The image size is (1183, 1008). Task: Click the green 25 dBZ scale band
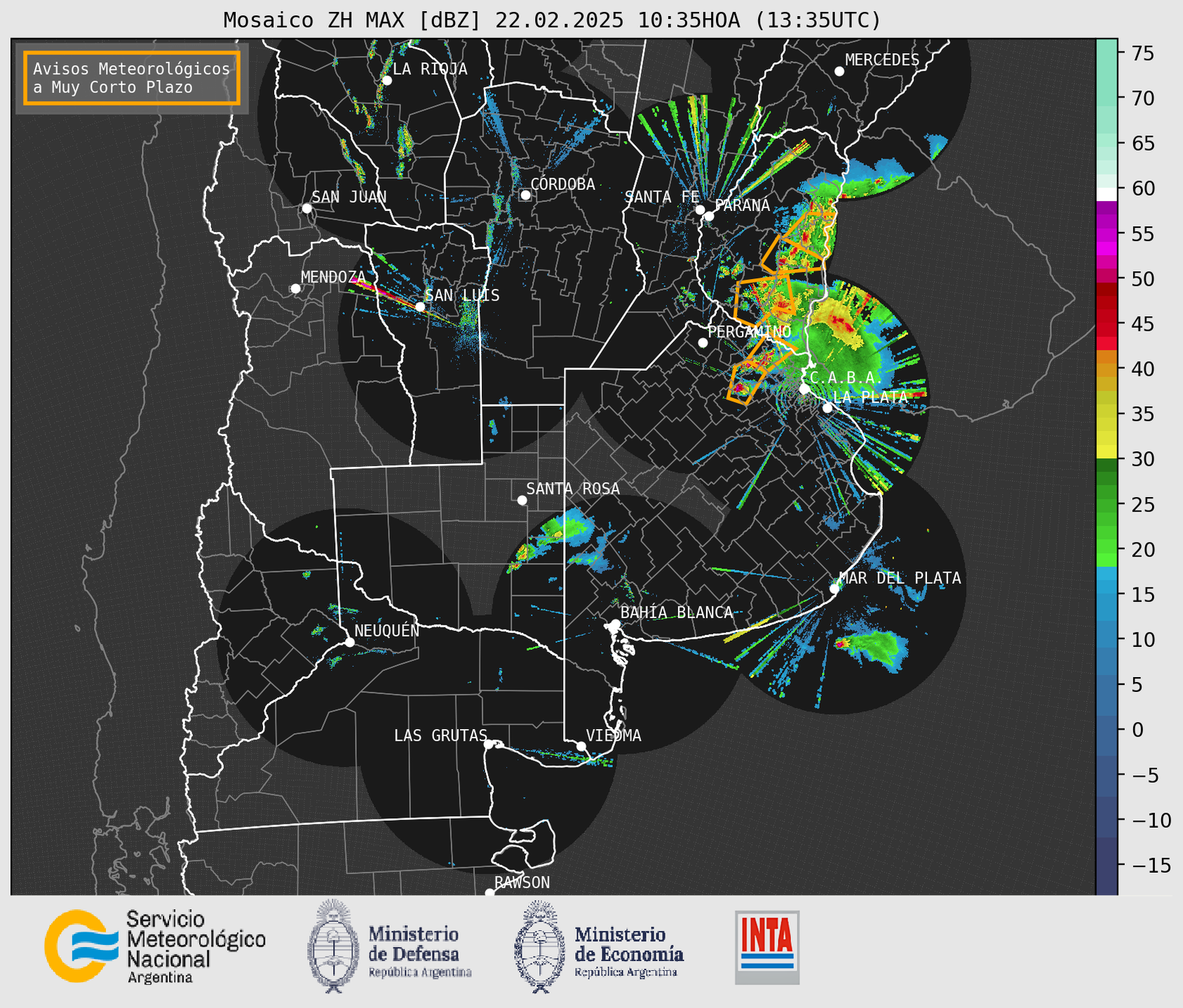click(1107, 505)
